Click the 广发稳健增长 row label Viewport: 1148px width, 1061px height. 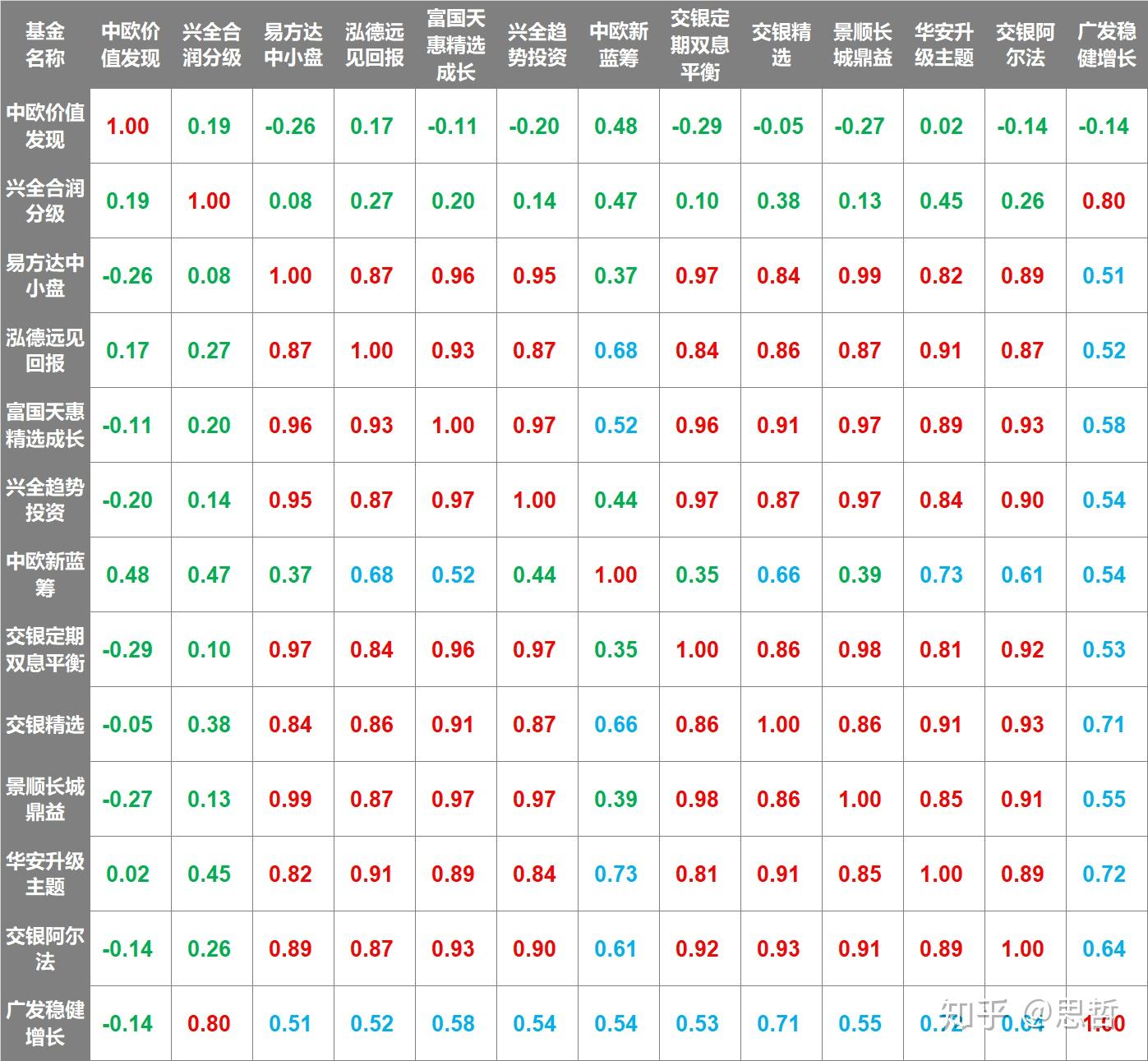pyautogui.click(x=44, y=1023)
